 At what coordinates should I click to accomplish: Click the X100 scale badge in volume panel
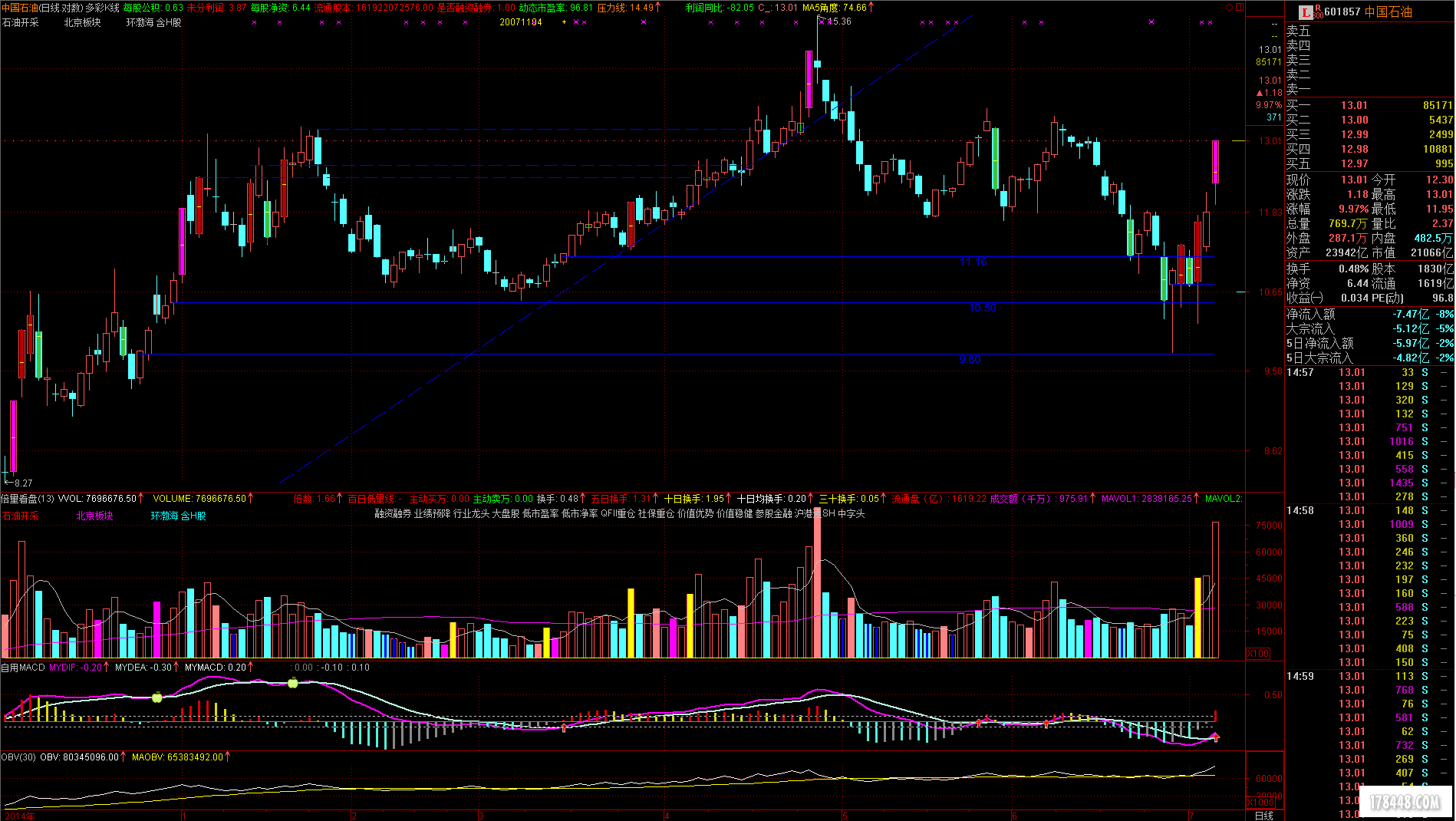click(1258, 654)
